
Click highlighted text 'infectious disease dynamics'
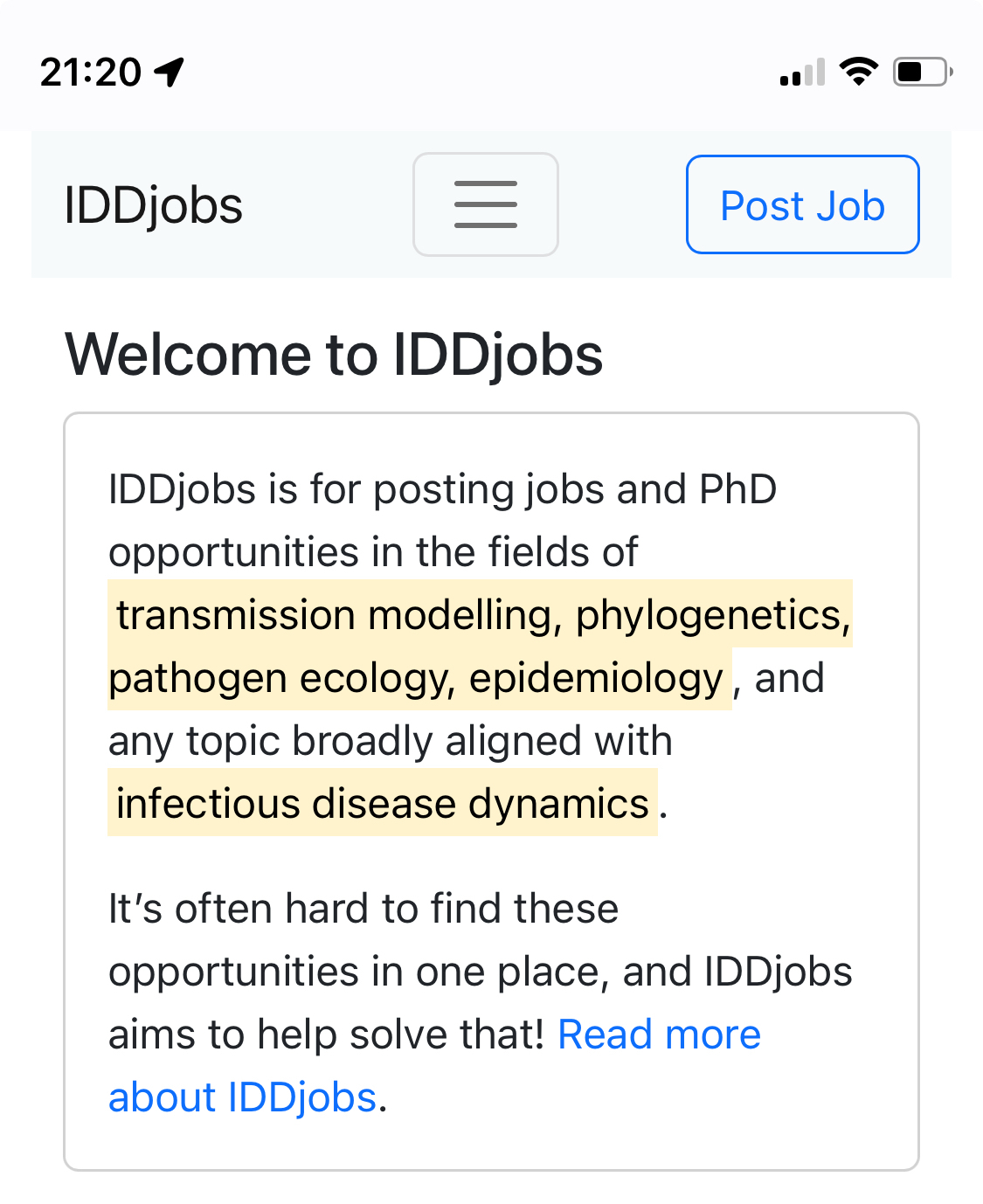point(383,804)
